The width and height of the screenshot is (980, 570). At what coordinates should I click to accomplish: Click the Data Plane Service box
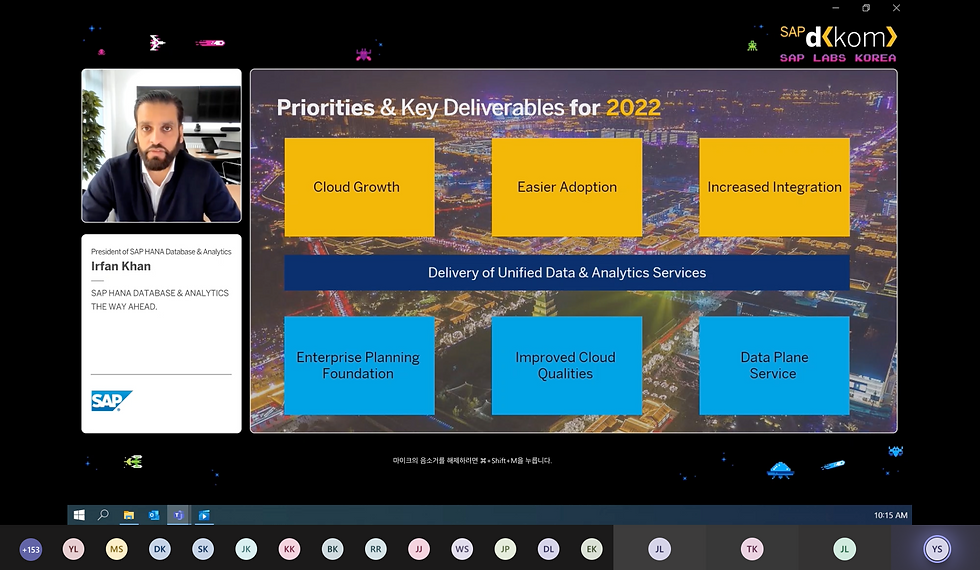tap(774, 366)
